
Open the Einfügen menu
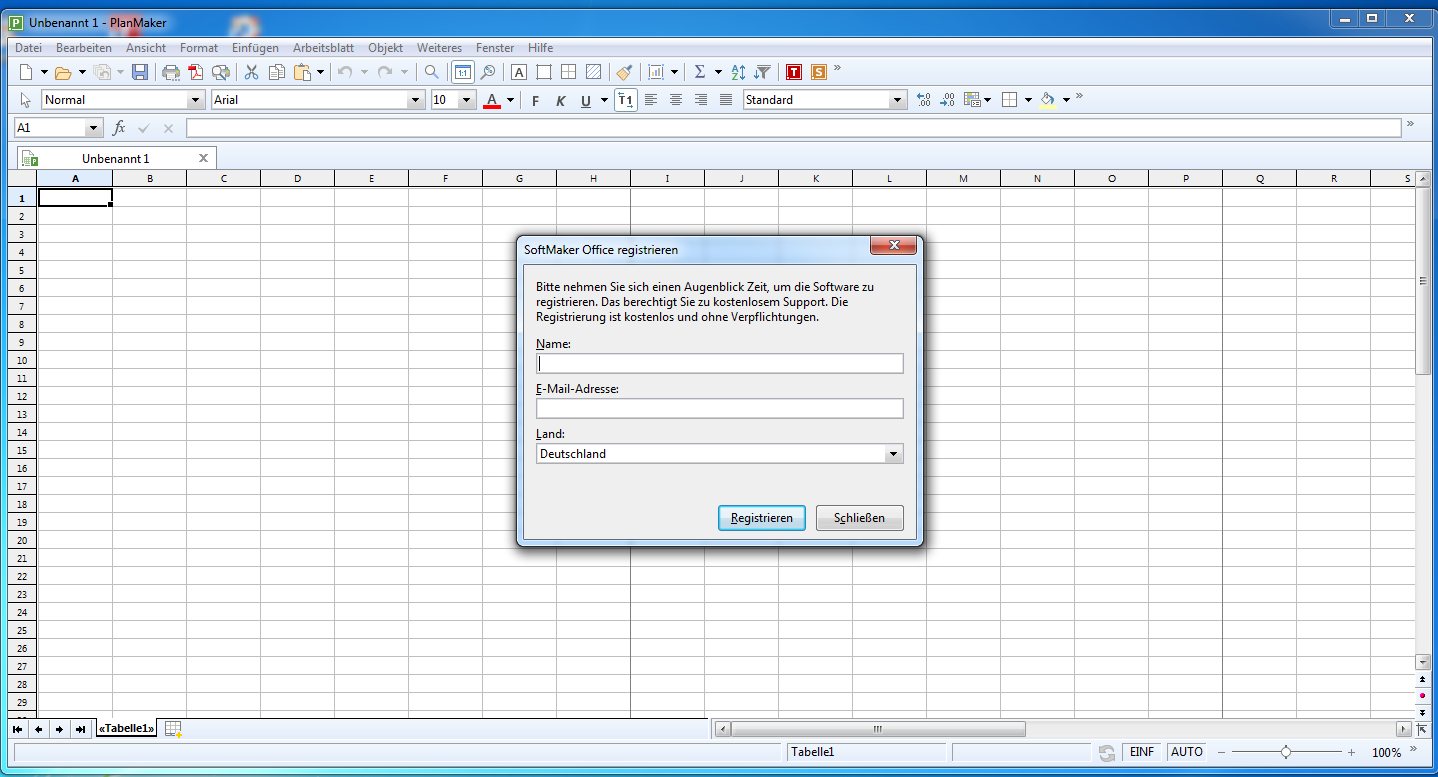tap(255, 48)
